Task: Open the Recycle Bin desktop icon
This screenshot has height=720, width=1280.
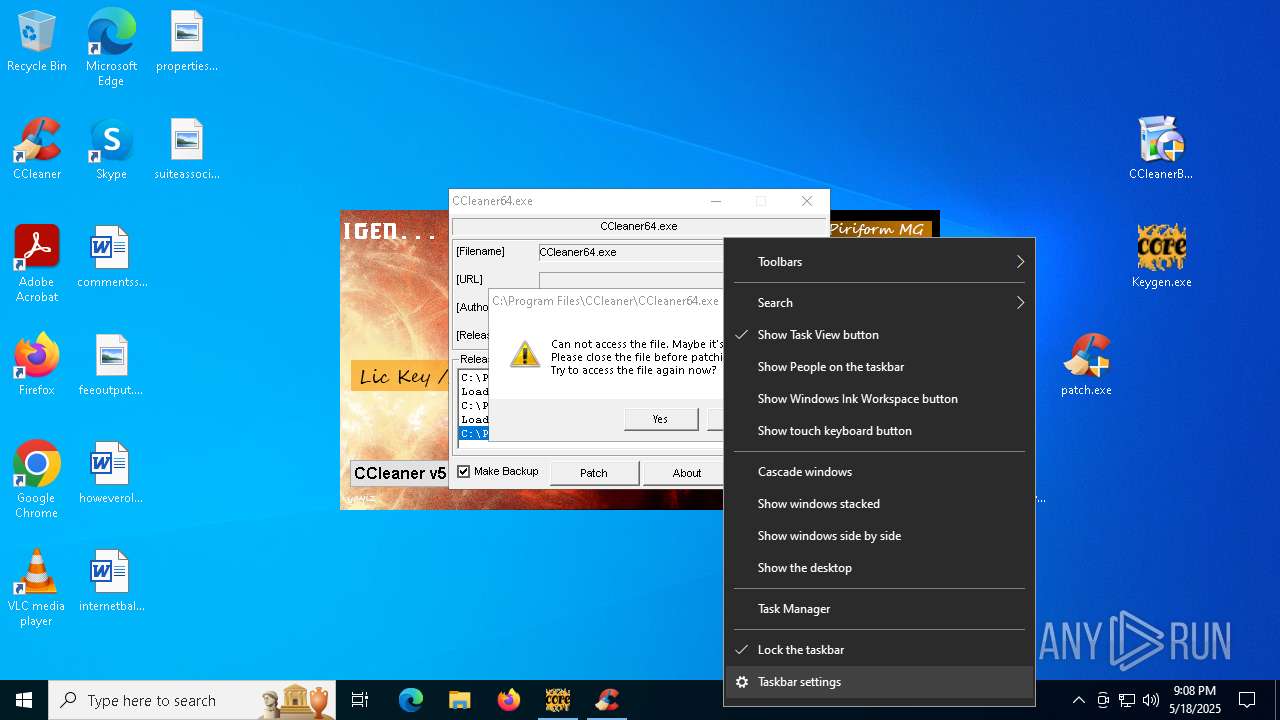Action: [37, 42]
